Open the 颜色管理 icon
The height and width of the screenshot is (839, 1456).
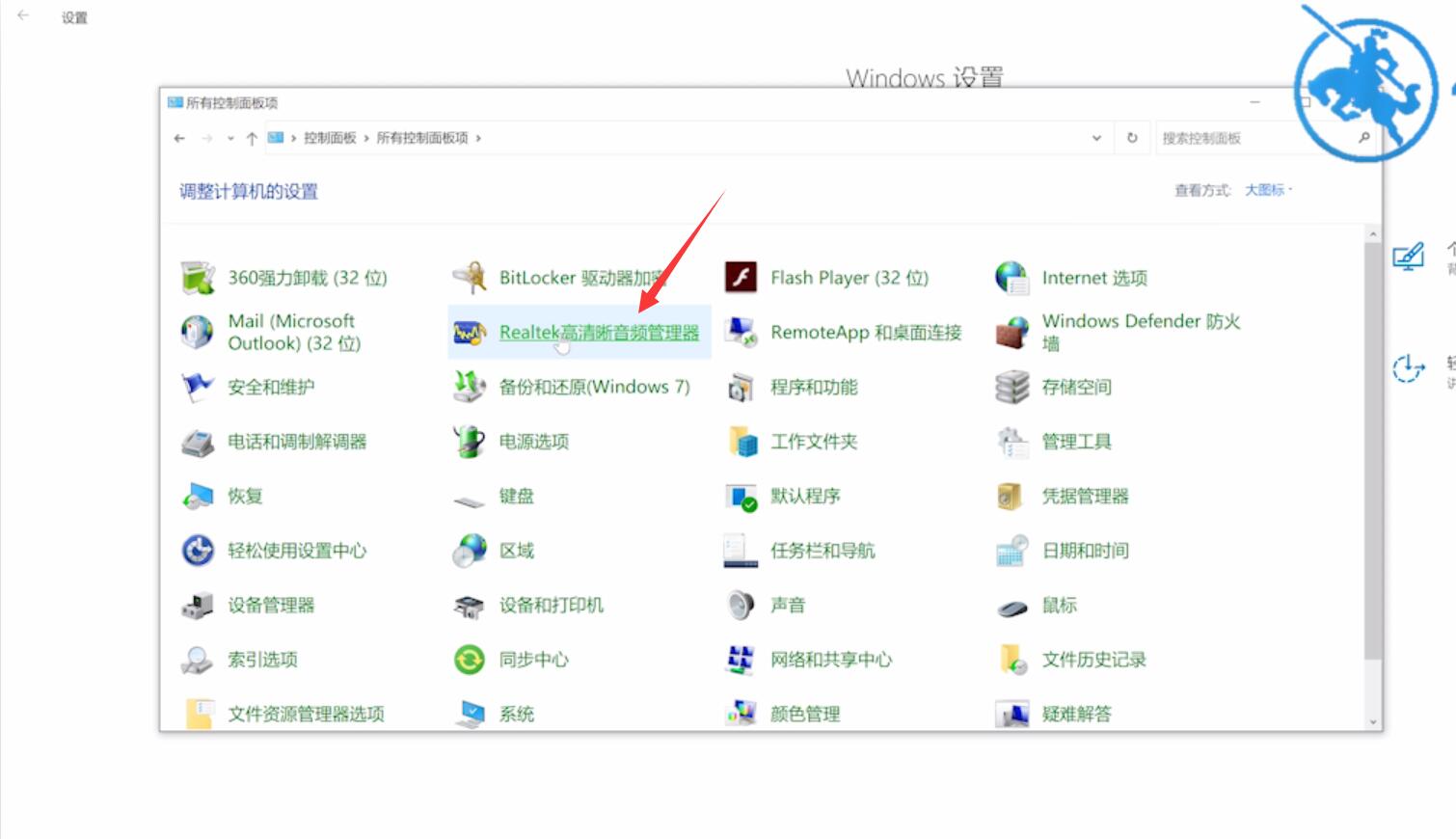pos(741,715)
